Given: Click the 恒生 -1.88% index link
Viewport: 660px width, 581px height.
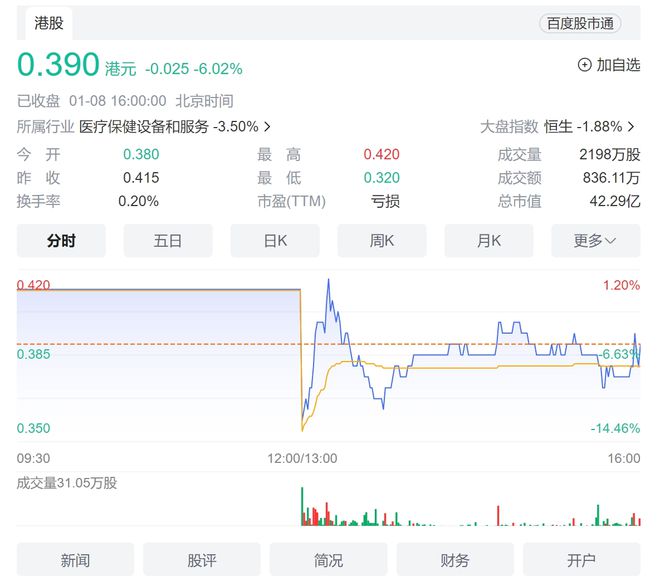Looking at the screenshot, I should pos(583,126).
